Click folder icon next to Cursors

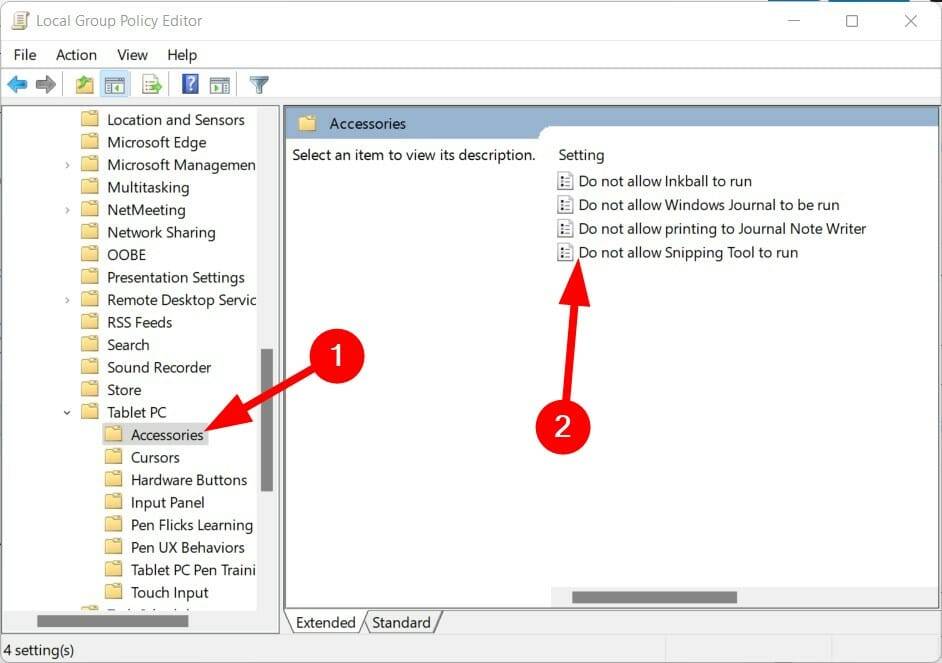tap(113, 457)
